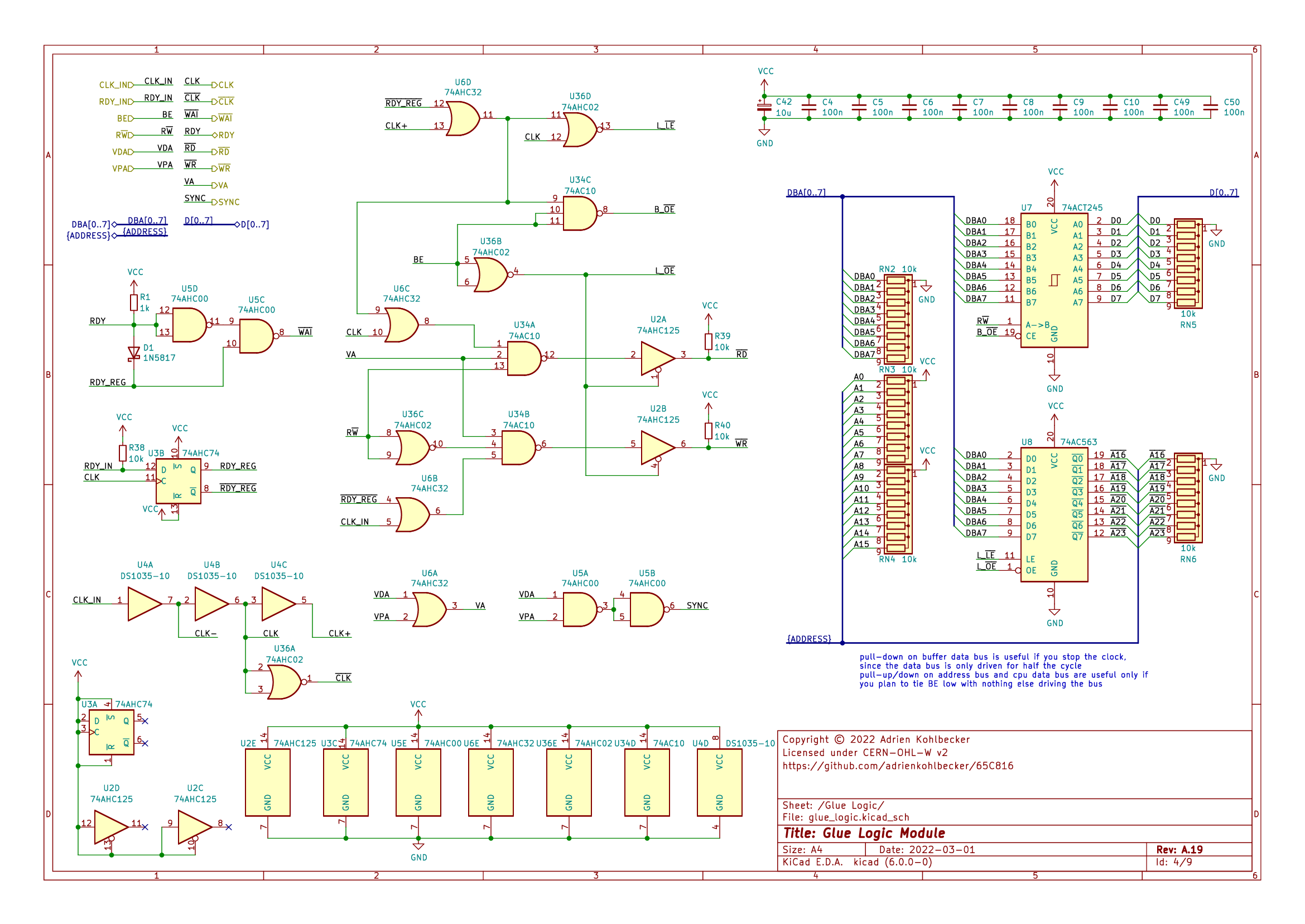Click the U6B 74AHC32 OR gate
This screenshot has width=1305, height=924.
(412, 515)
